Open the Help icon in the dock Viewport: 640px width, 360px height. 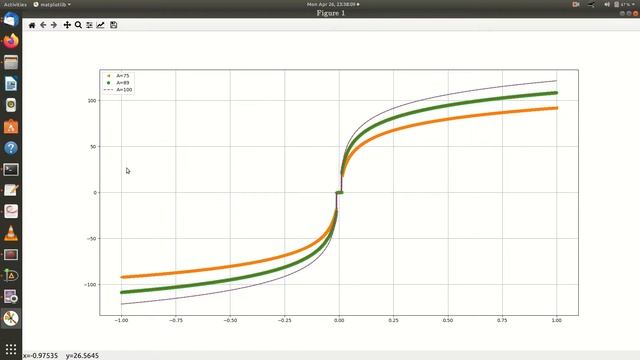pos(11,148)
